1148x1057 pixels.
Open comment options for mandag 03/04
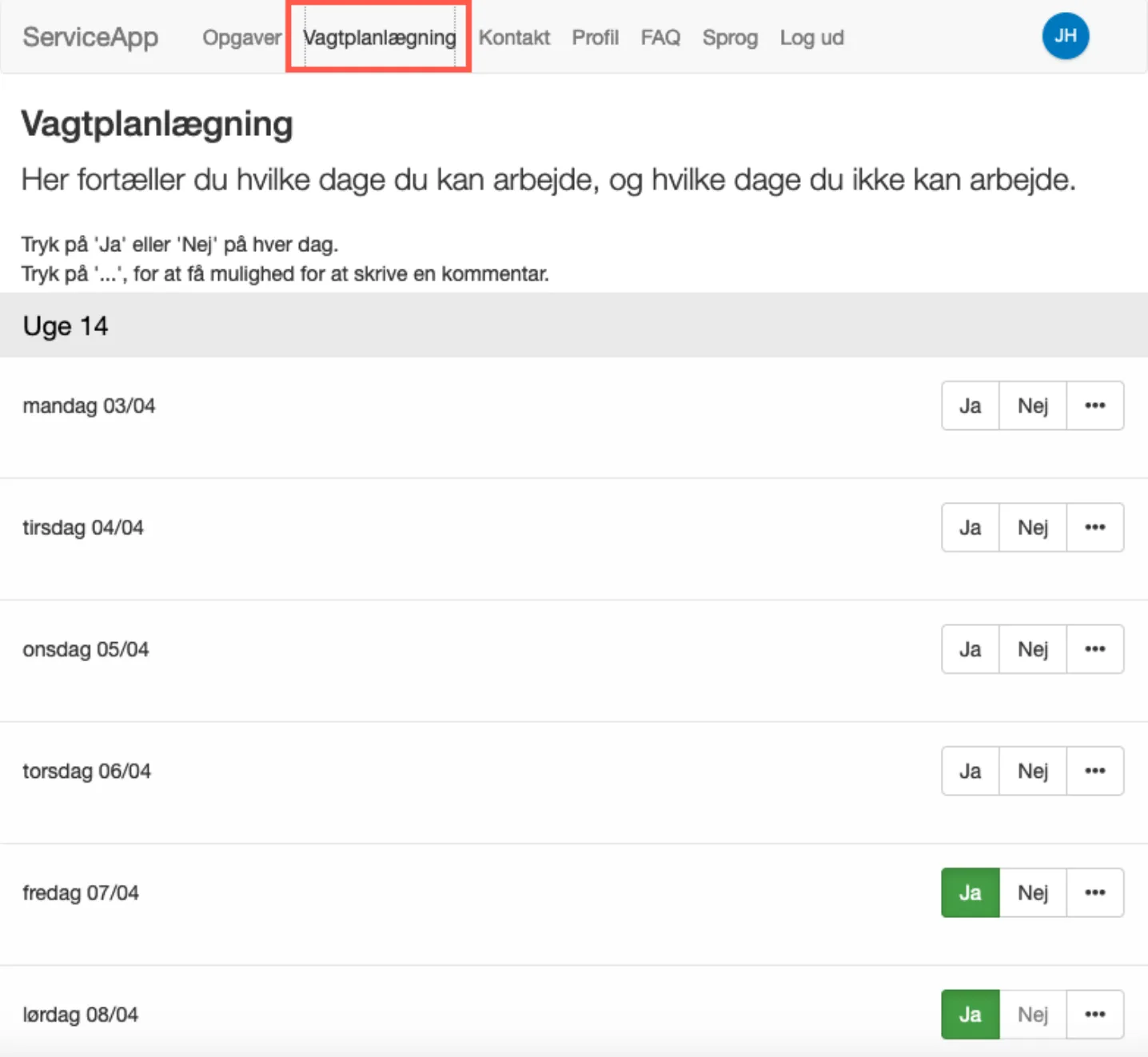[x=1095, y=405]
